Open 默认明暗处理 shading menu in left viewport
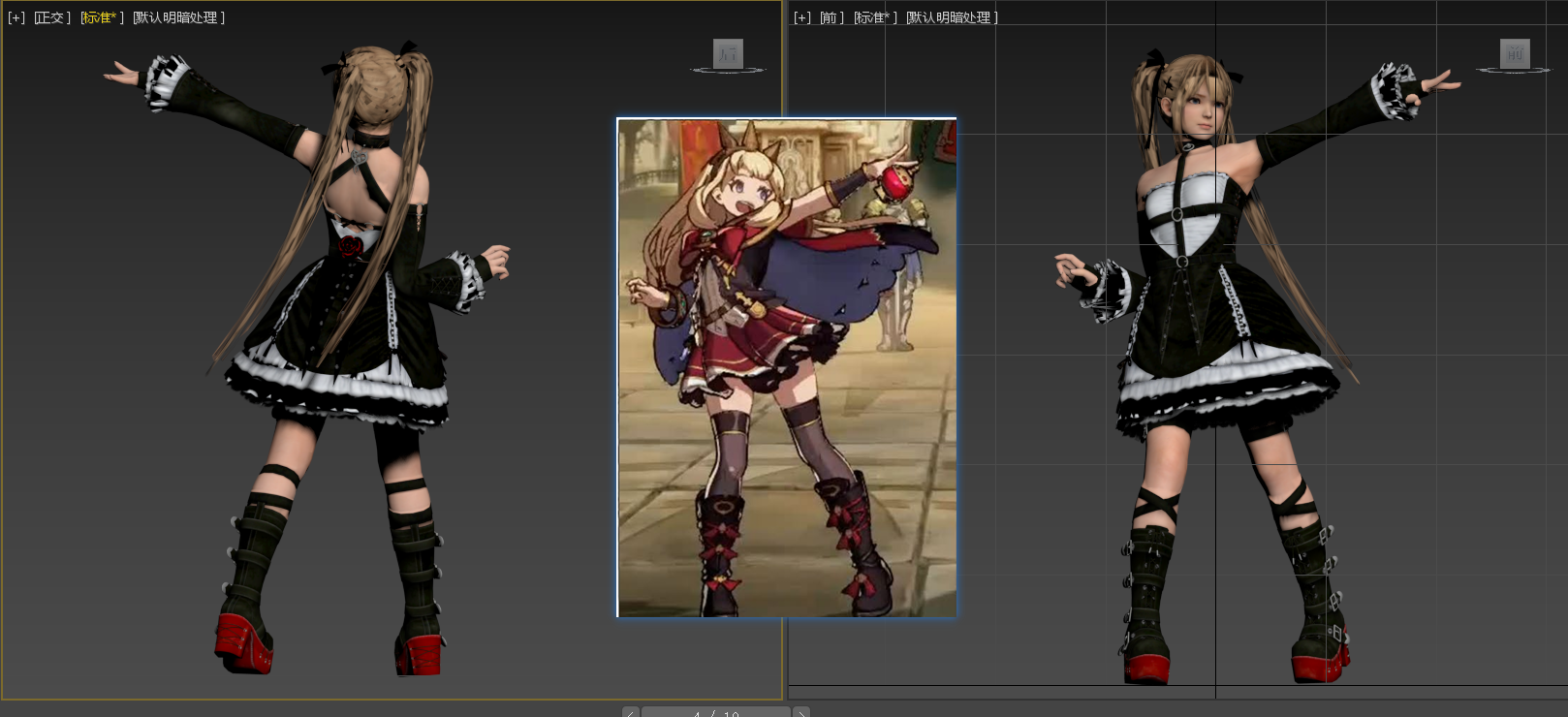 (179, 17)
